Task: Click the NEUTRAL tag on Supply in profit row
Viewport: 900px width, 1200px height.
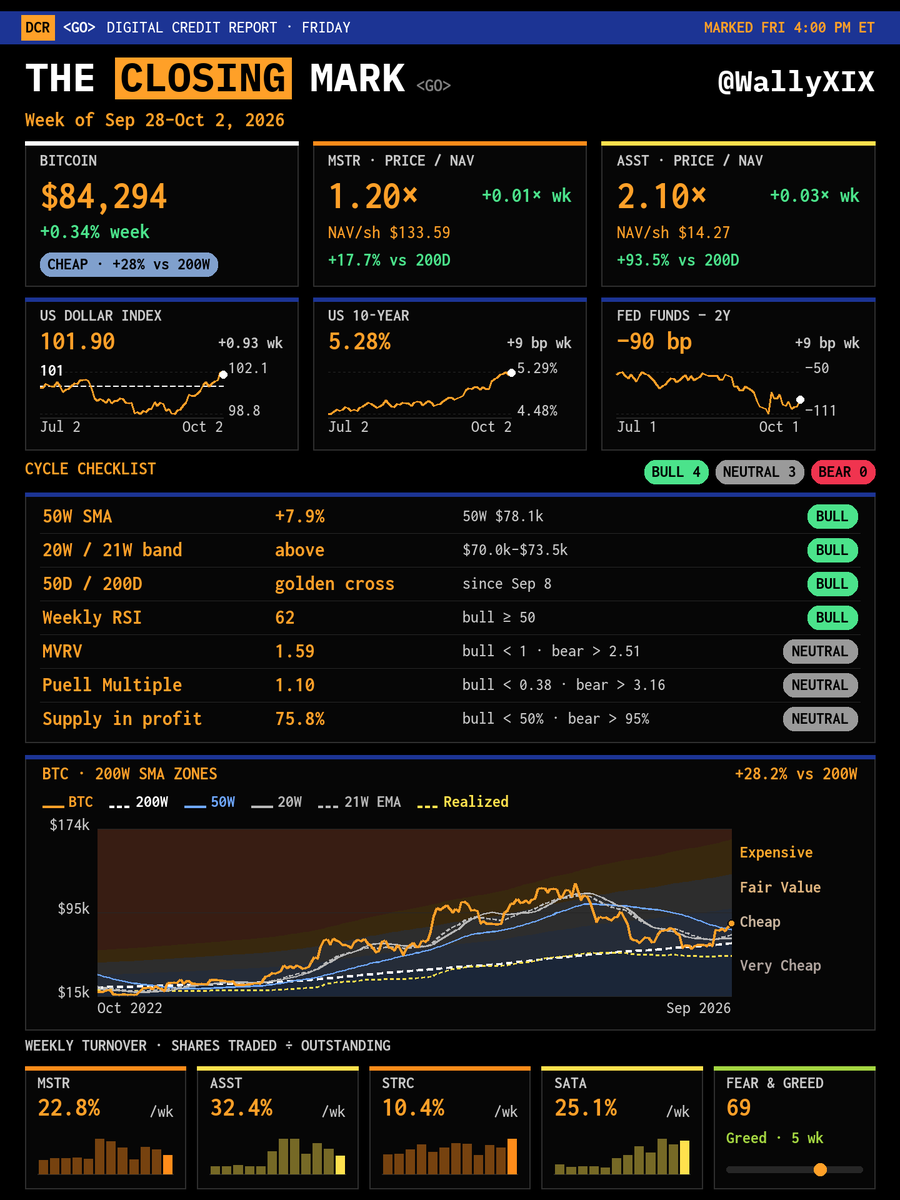Action: pos(820,719)
